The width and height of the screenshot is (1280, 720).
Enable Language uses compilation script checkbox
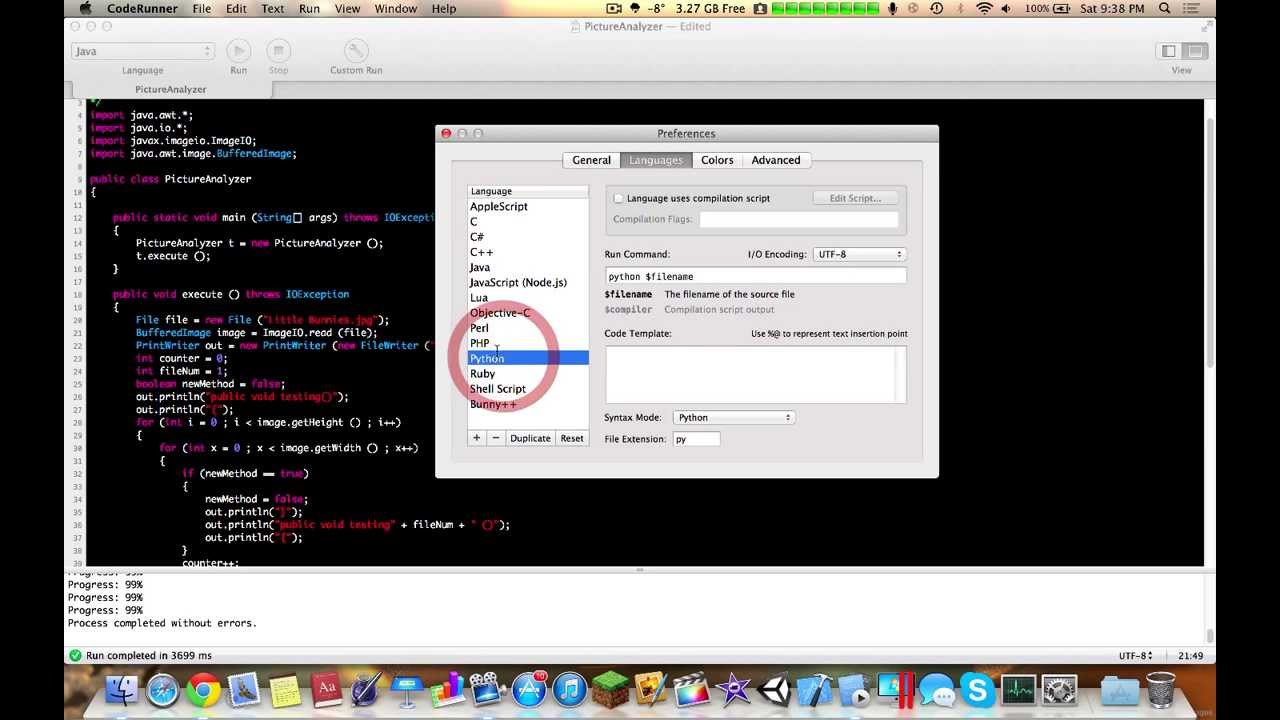click(618, 199)
